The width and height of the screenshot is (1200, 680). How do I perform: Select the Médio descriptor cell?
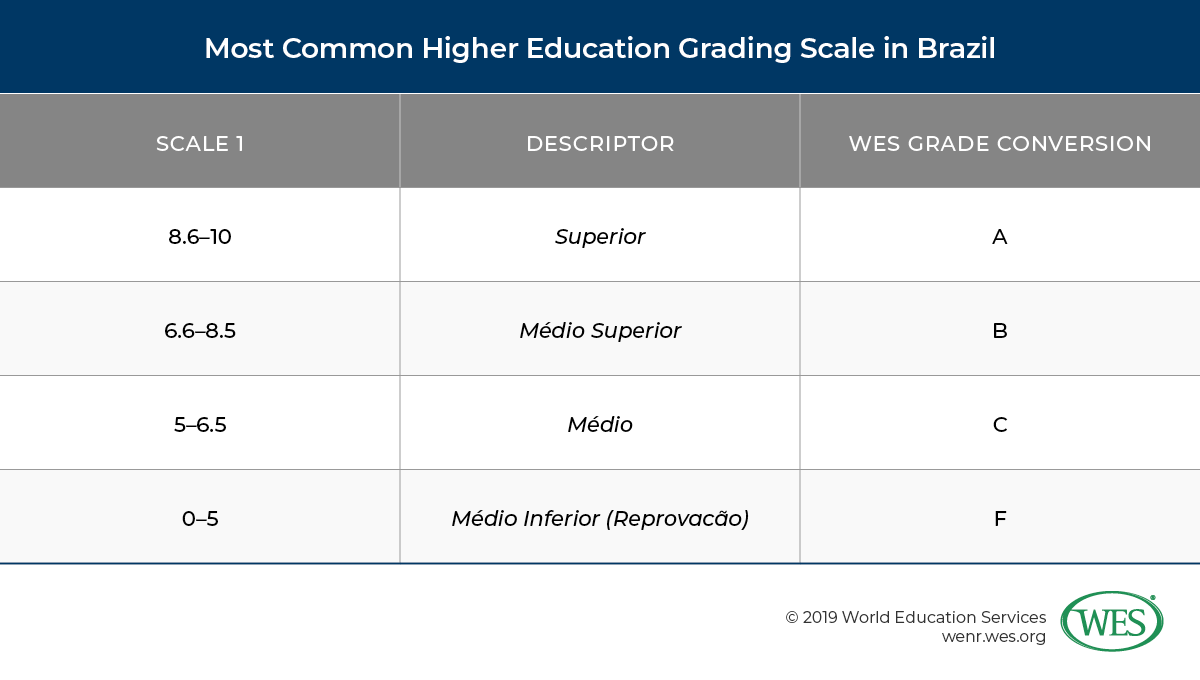(x=600, y=425)
